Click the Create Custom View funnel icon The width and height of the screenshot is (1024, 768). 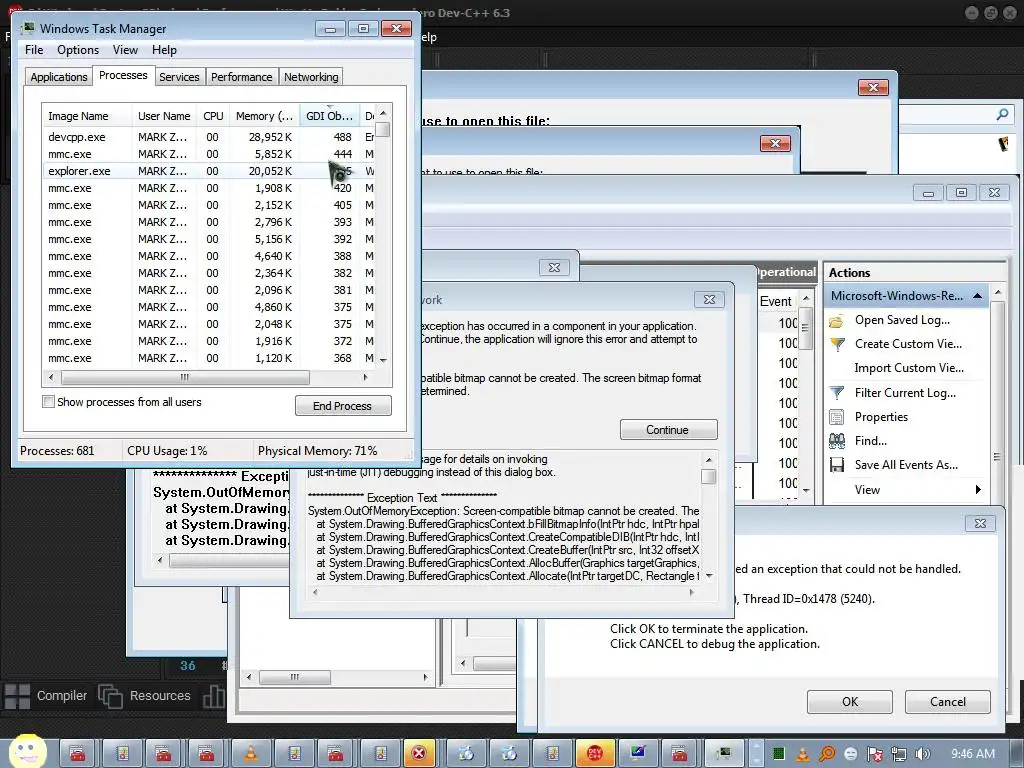(837, 344)
